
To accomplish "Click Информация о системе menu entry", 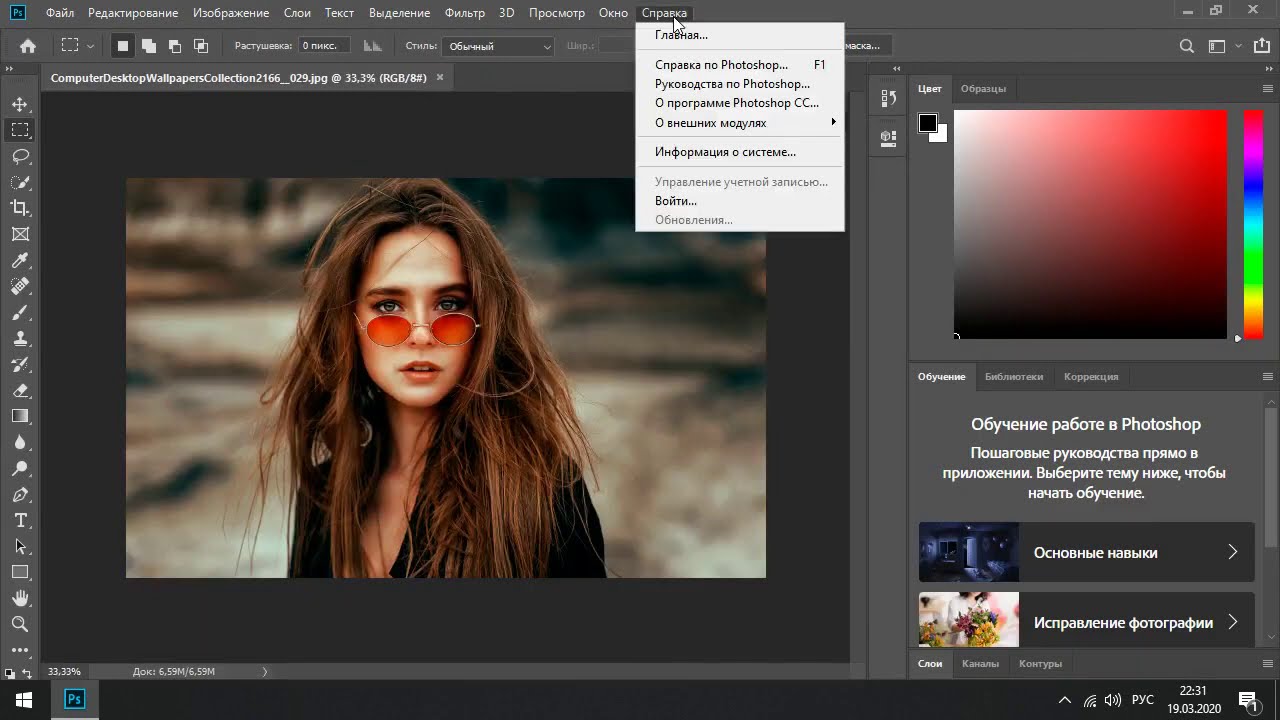I will click(x=725, y=152).
